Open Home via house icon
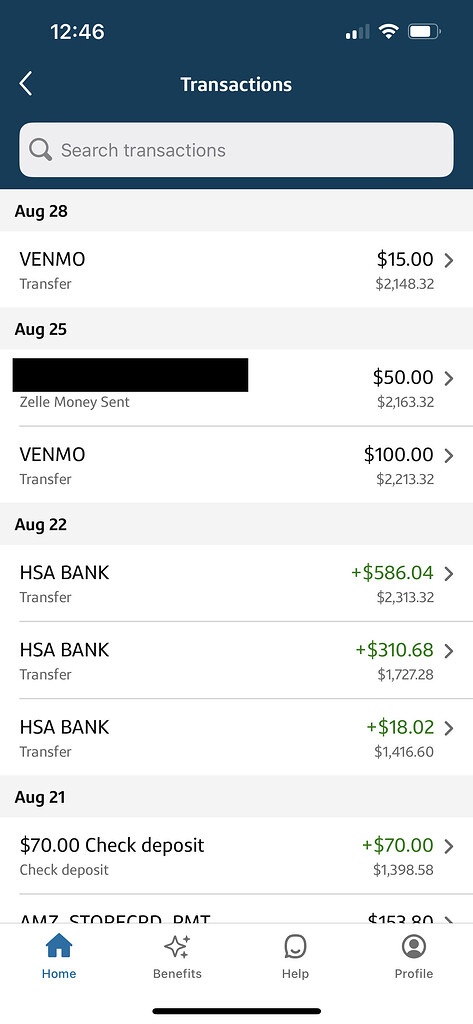The image size is (473, 1024). click(59, 946)
